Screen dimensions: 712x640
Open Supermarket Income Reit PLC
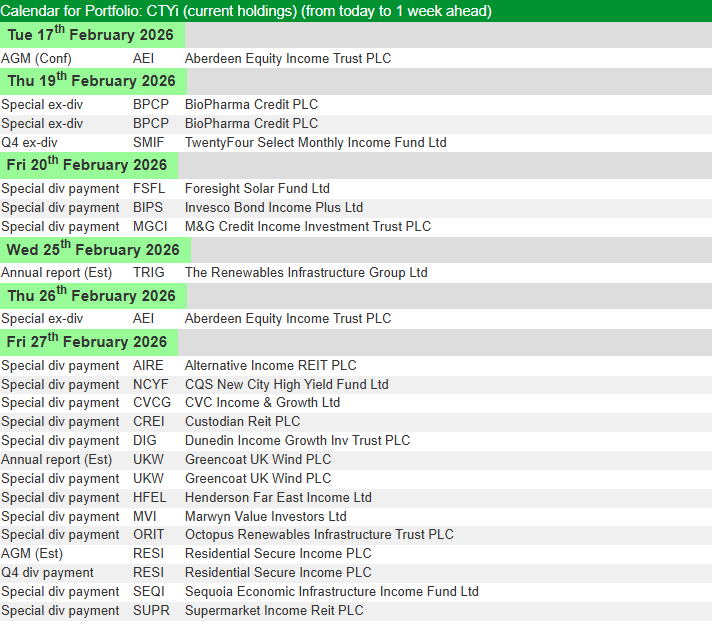(x=274, y=611)
